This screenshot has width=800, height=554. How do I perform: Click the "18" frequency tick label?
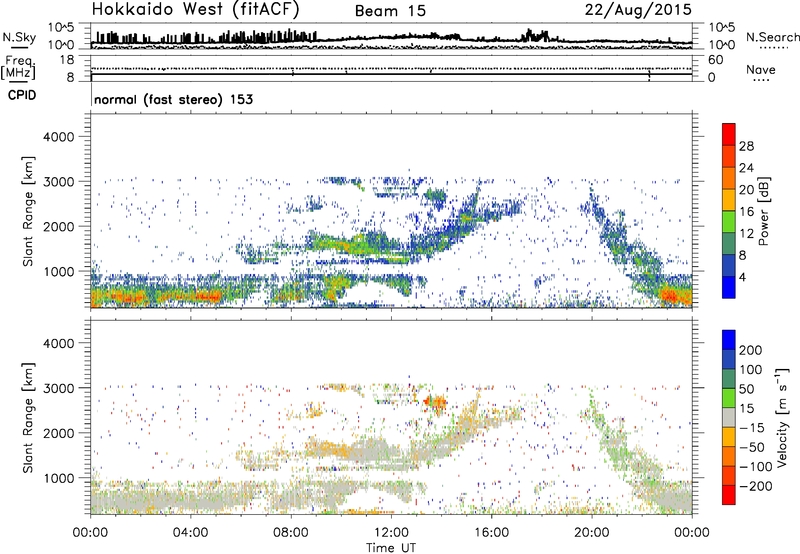[x=67, y=60]
